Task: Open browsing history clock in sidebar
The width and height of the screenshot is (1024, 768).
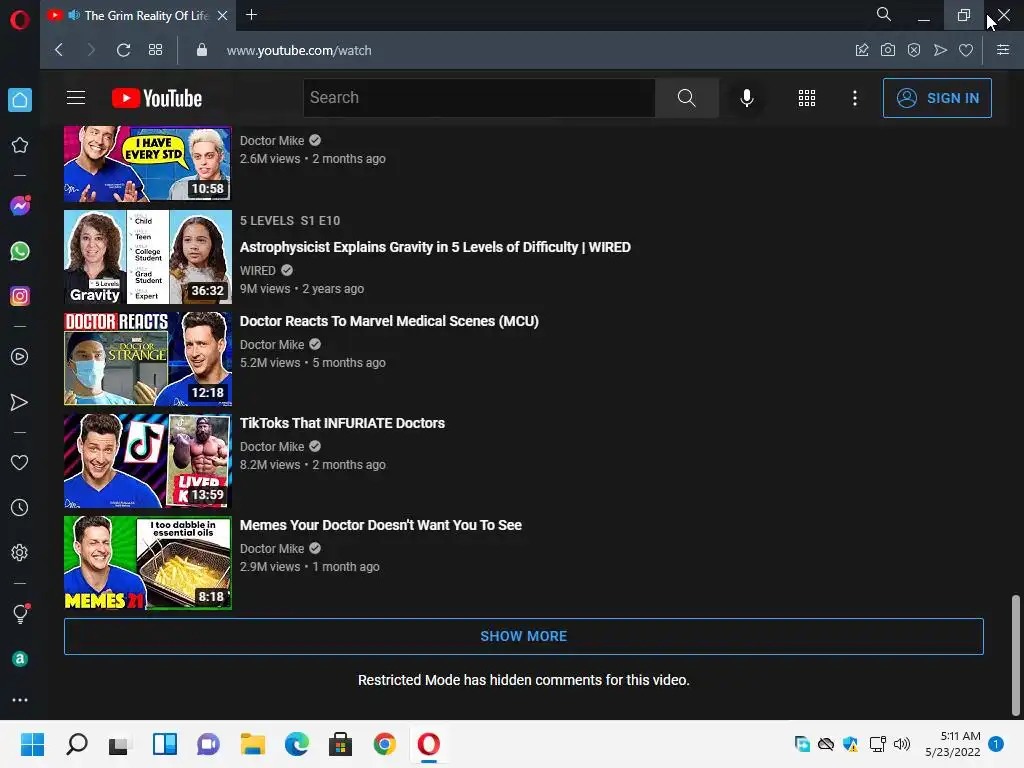Action: [20, 507]
